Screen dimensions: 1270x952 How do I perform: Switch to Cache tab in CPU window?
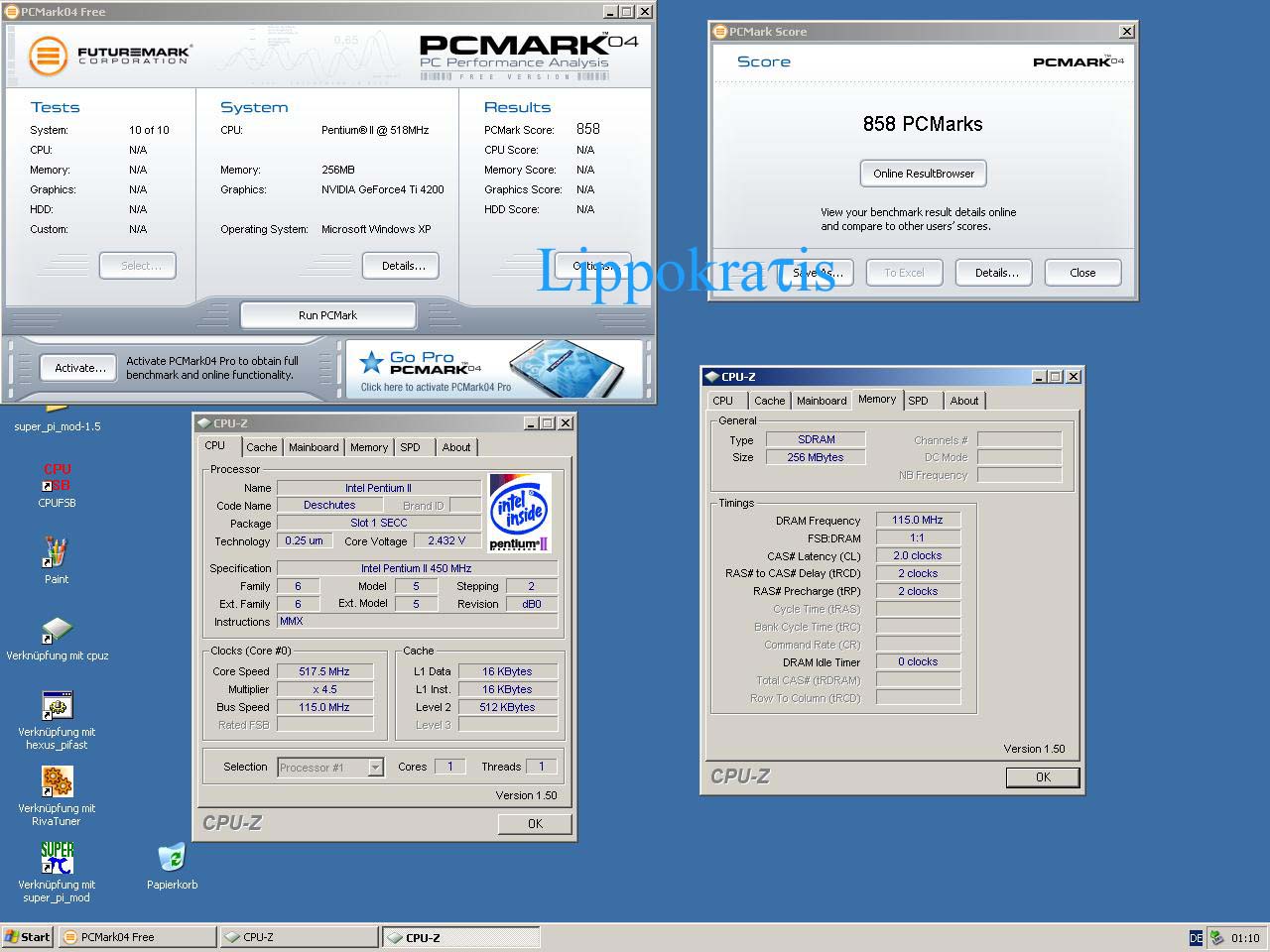262,447
